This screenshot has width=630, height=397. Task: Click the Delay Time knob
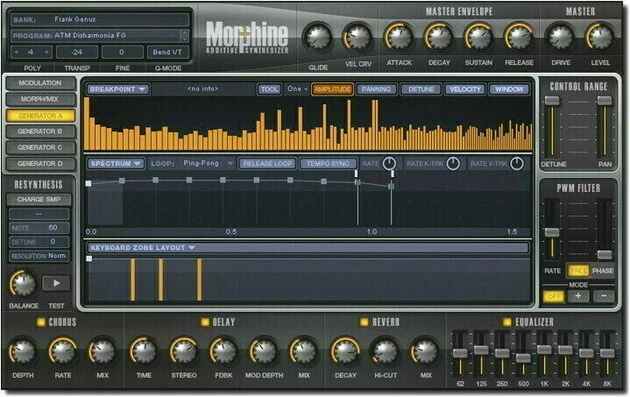143,351
